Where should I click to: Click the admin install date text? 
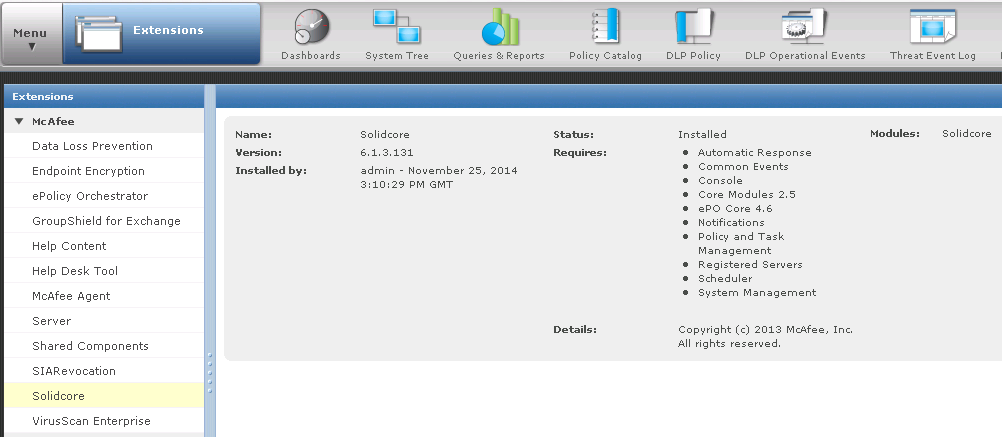click(x=438, y=178)
